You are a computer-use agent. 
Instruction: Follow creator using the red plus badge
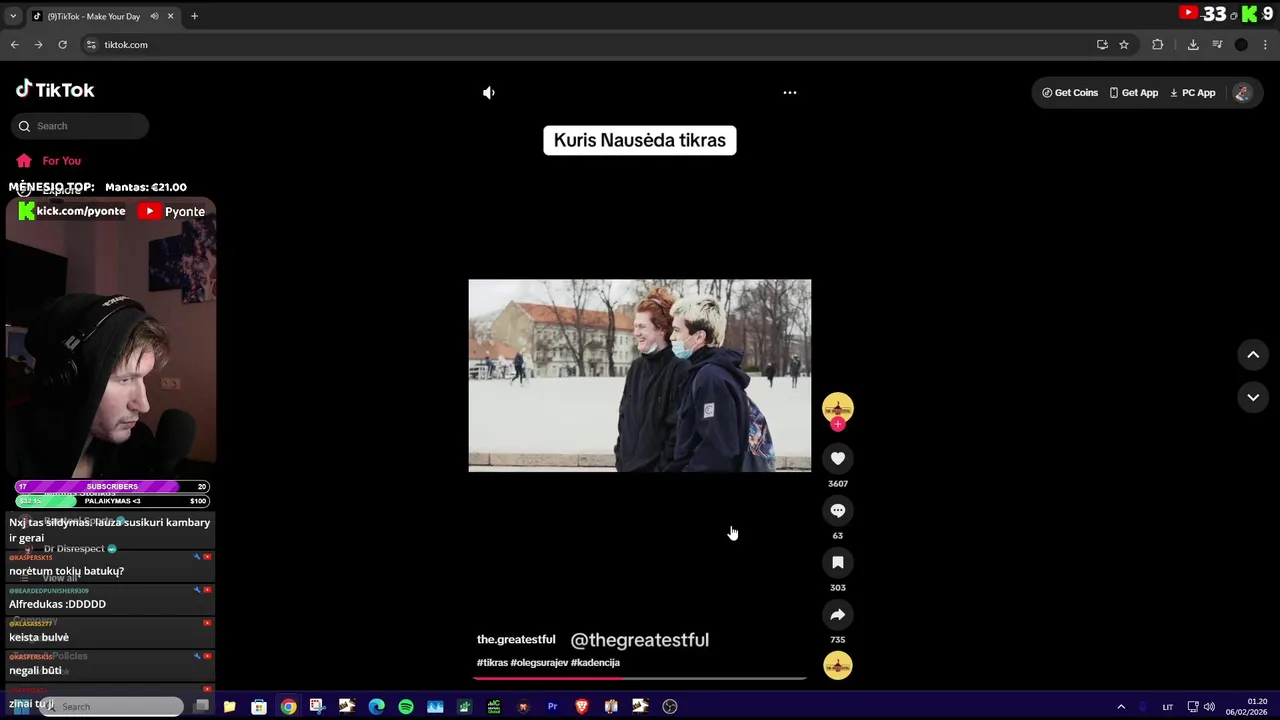(x=838, y=424)
